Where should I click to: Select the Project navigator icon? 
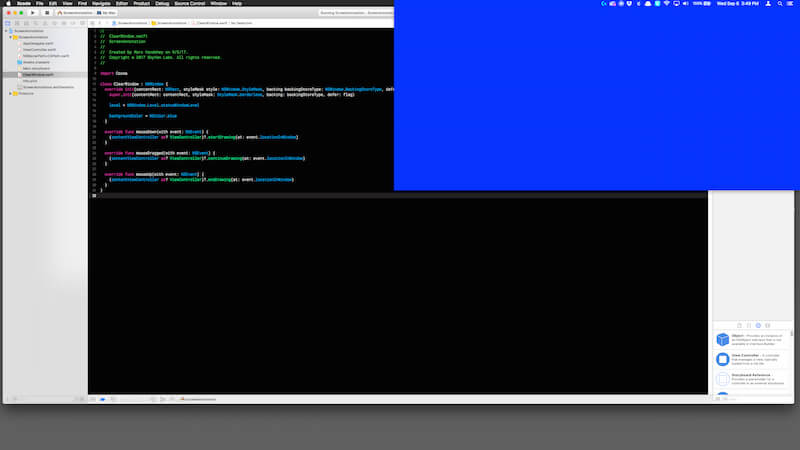coord(8,23)
